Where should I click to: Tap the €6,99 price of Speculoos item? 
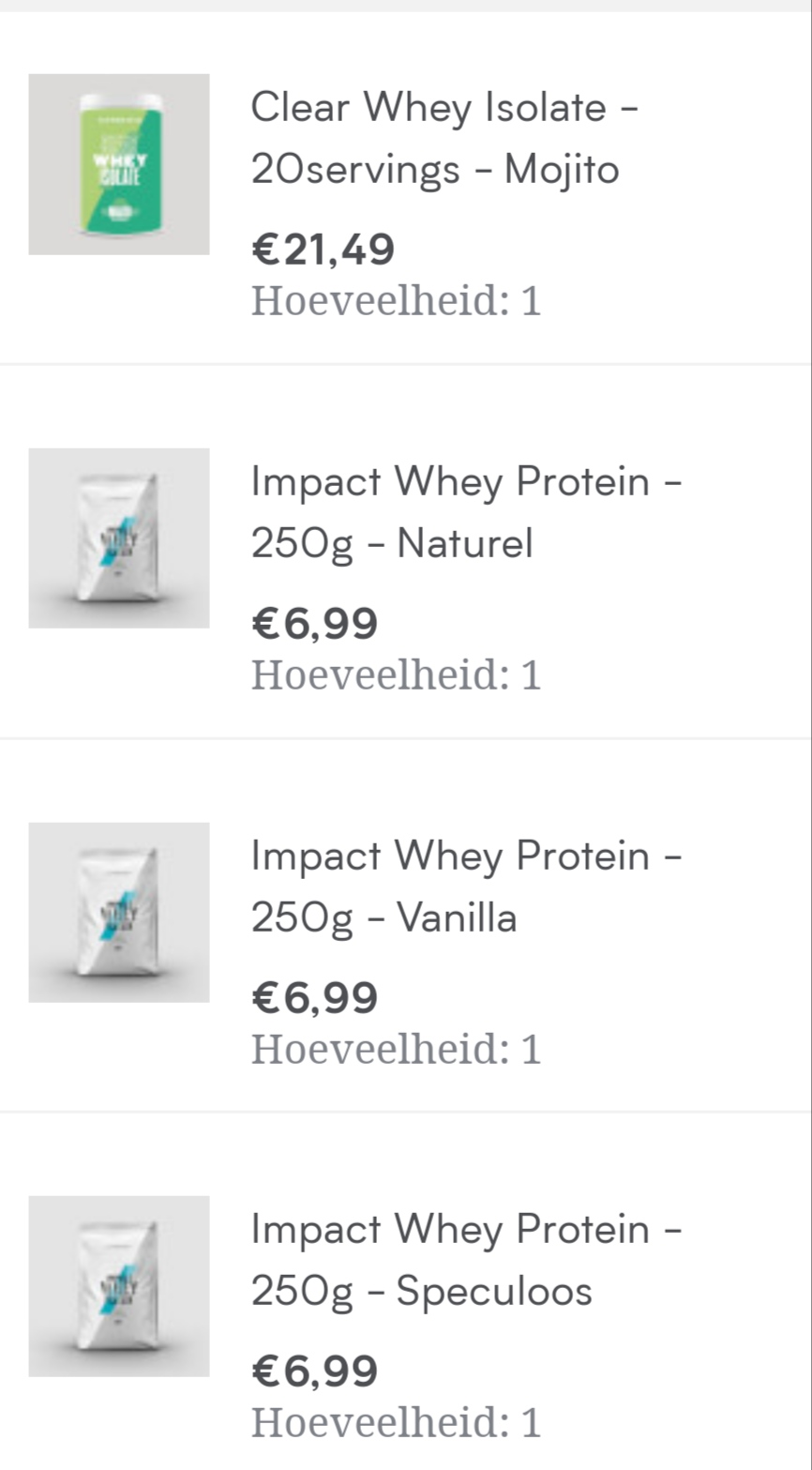tap(315, 1371)
